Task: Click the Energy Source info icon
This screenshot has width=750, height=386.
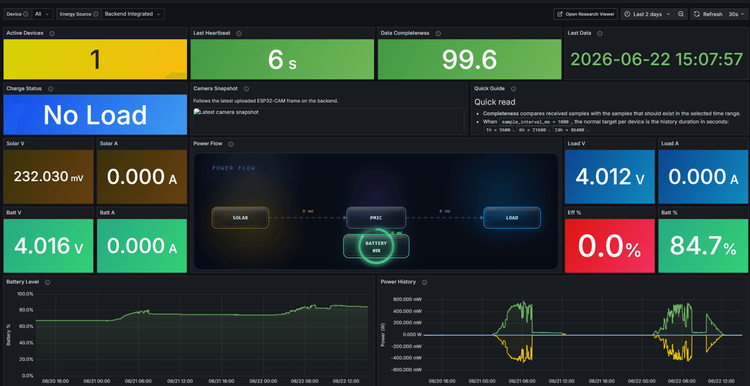Action: (96, 14)
